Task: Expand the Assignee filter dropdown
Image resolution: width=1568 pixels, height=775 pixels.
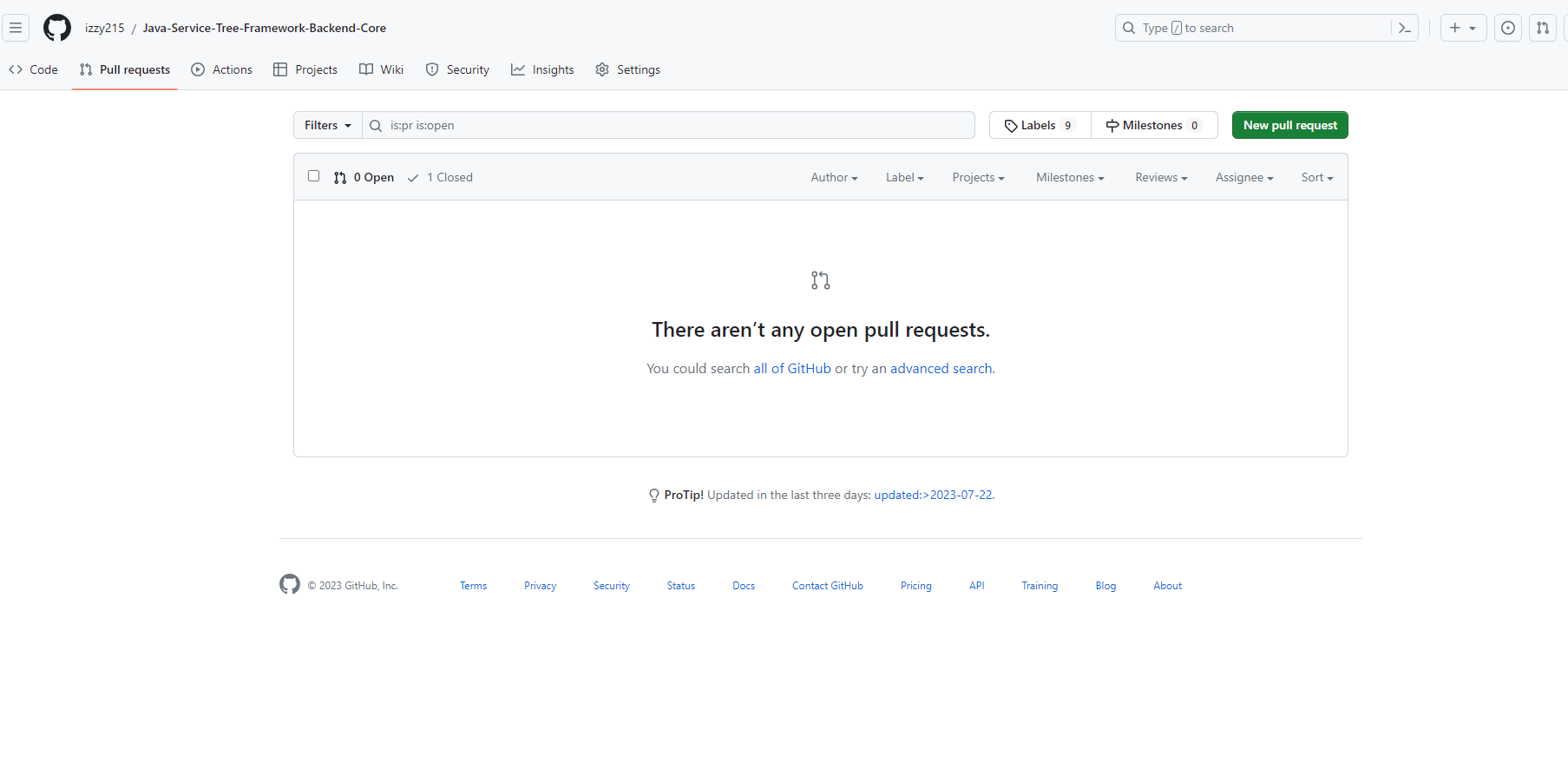Action: [x=1244, y=177]
